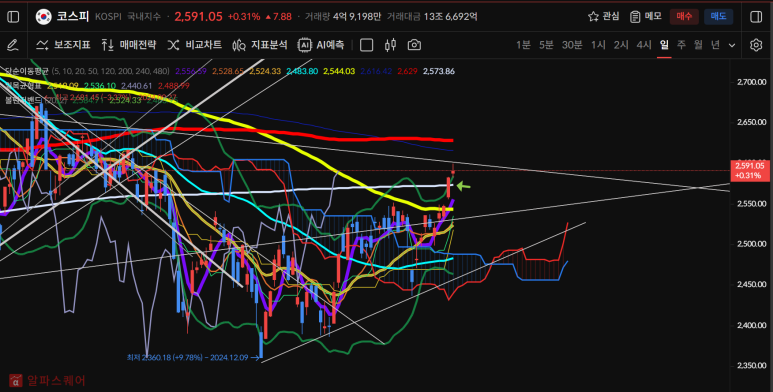The width and height of the screenshot is (773, 392).
Task: Click the 최저 2,360.18 low price annotation
Action: [193, 357]
